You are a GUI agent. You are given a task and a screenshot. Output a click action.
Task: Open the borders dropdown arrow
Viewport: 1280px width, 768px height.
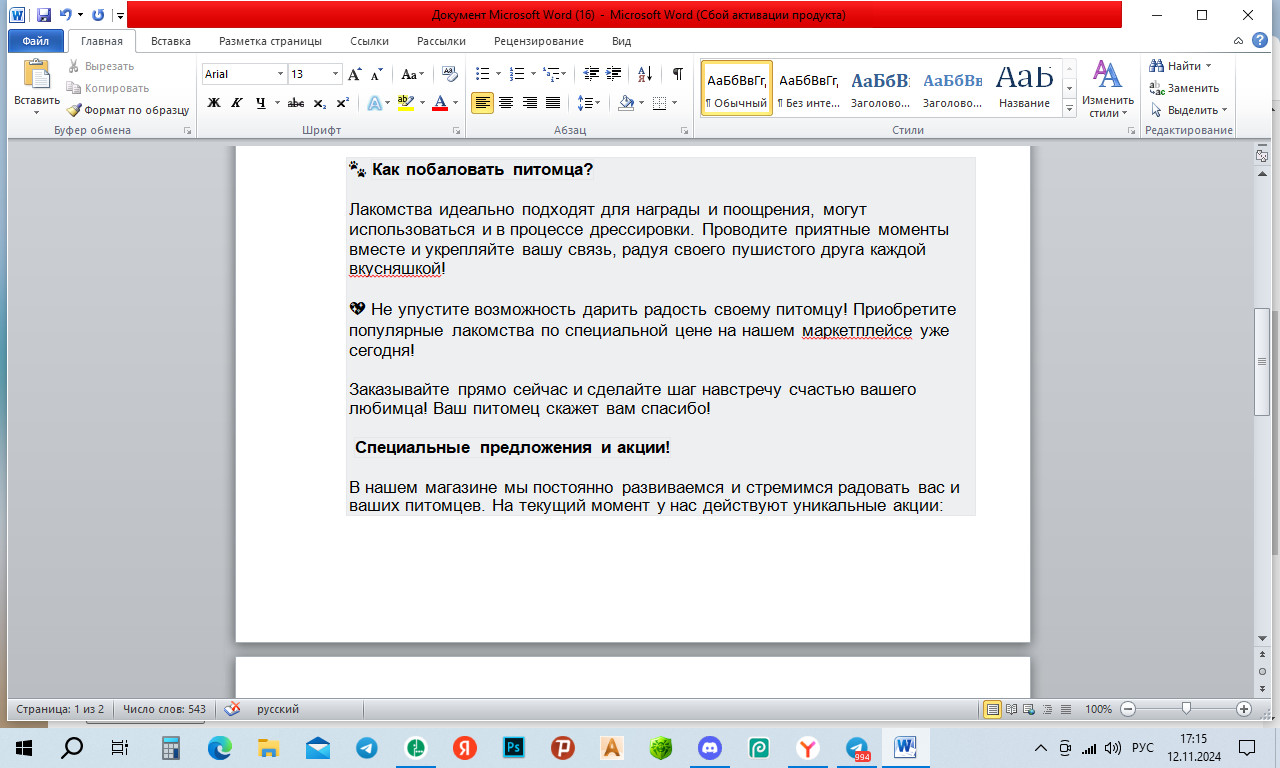[x=673, y=103]
